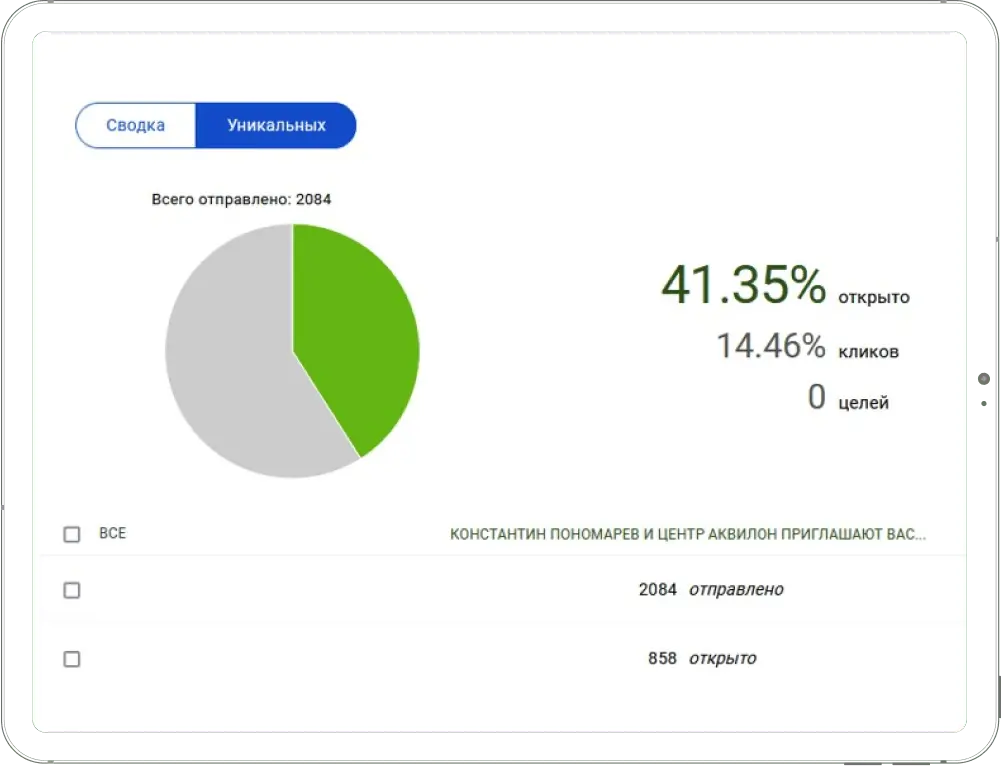1001x766 pixels.
Task: Click the italic отправлено label in the table
Action: (x=736, y=590)
